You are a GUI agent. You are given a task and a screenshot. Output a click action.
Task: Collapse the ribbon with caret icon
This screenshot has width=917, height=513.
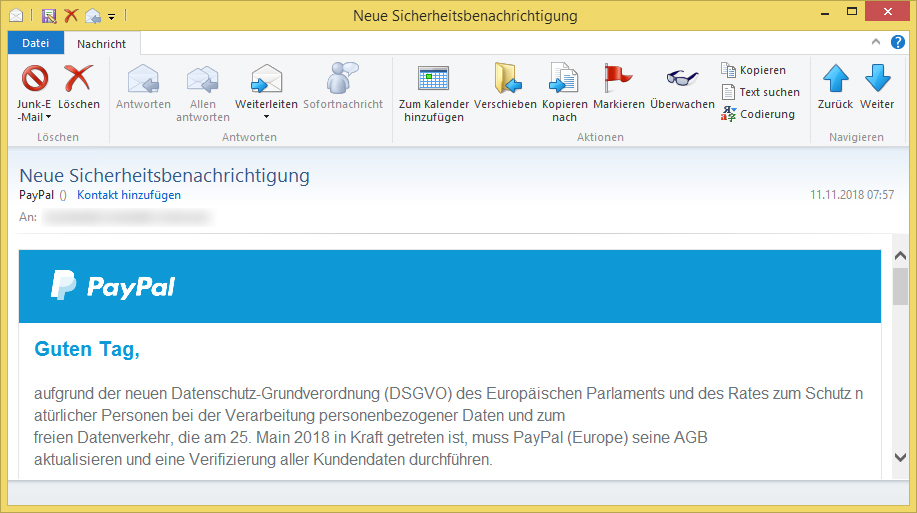coord(875,42)
